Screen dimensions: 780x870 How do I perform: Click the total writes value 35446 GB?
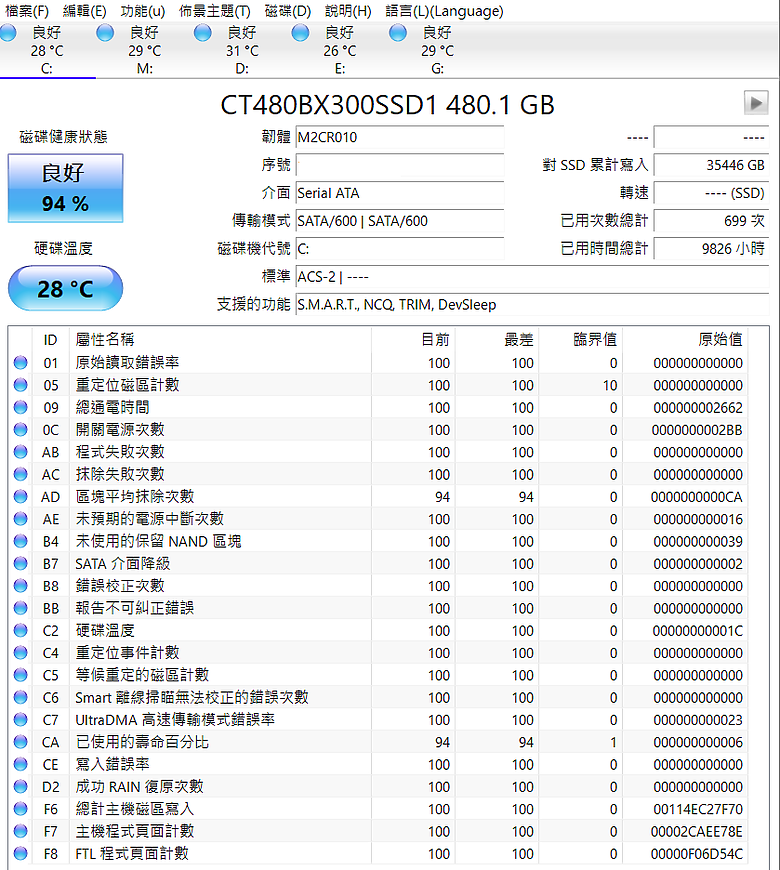click(712, 165)
